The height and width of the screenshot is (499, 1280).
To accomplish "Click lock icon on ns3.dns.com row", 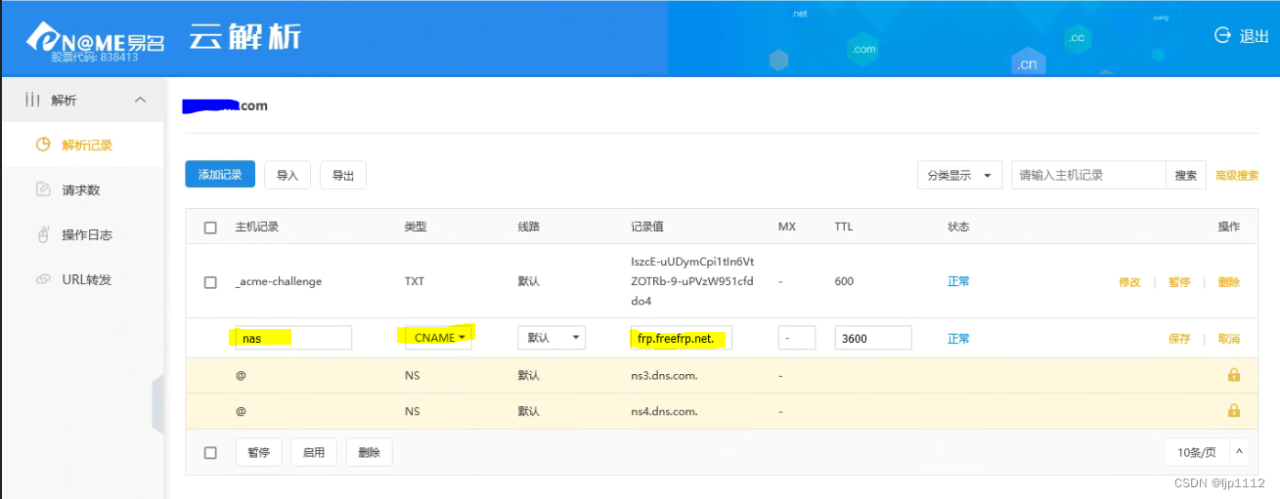I will 1233,375.
